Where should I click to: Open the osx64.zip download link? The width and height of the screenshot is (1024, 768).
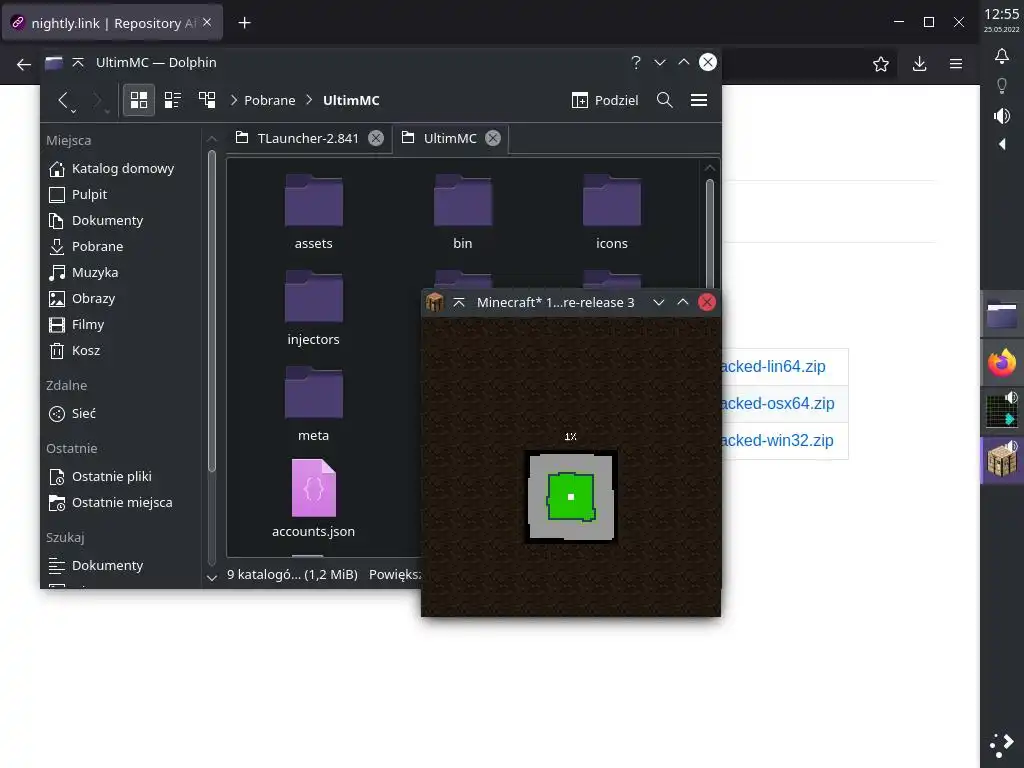pos(778,404)
